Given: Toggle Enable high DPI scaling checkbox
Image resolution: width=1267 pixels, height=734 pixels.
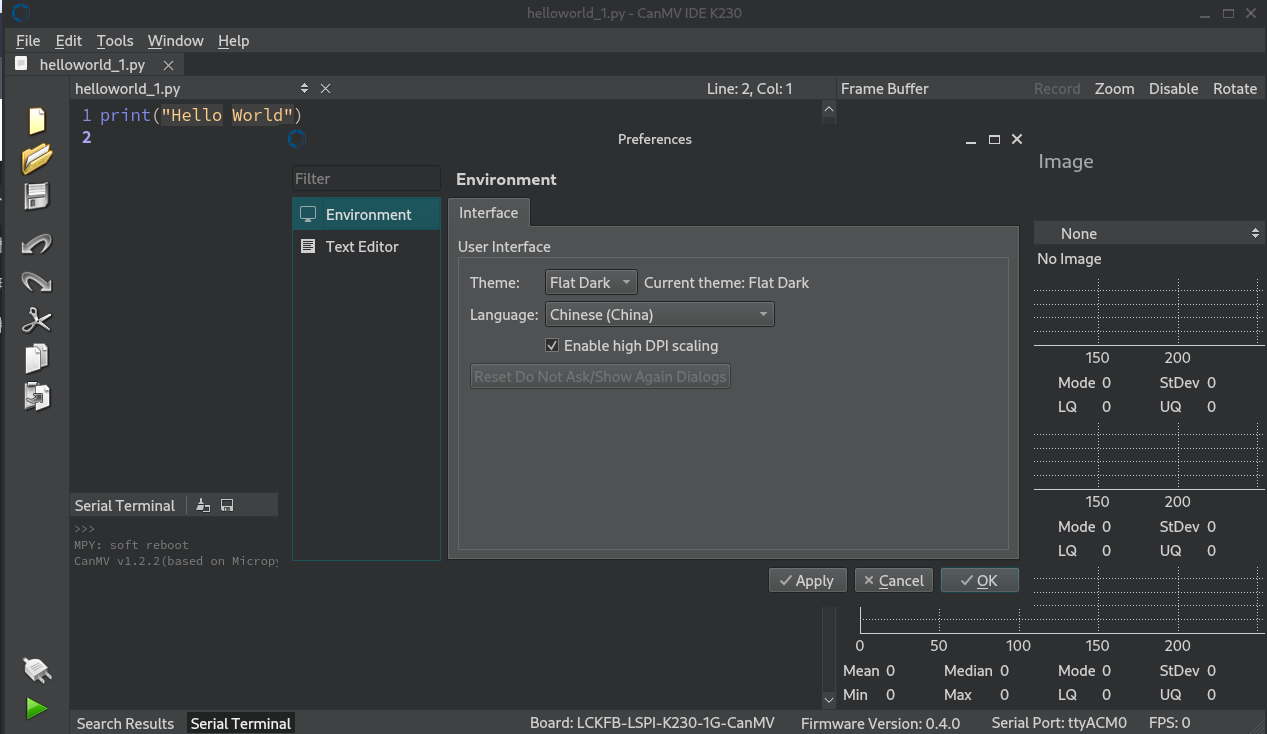Looking at the screenshot, I should (552, 346).
